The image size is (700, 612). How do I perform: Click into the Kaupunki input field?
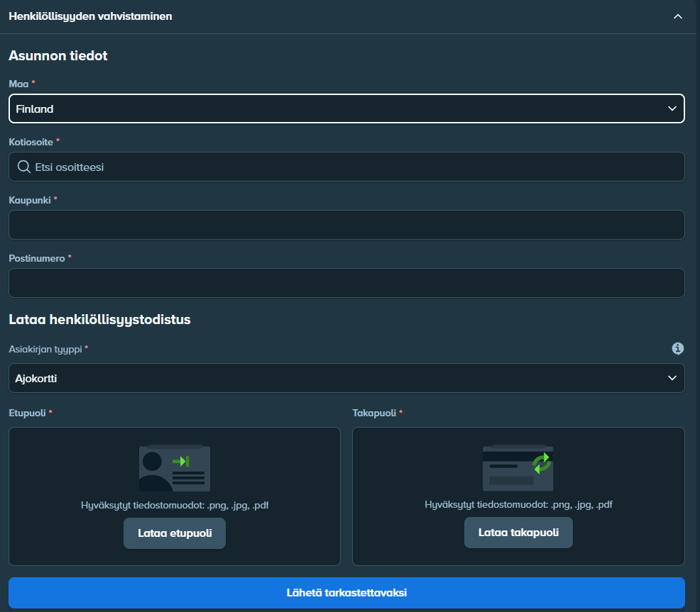(x=346, y=225)
